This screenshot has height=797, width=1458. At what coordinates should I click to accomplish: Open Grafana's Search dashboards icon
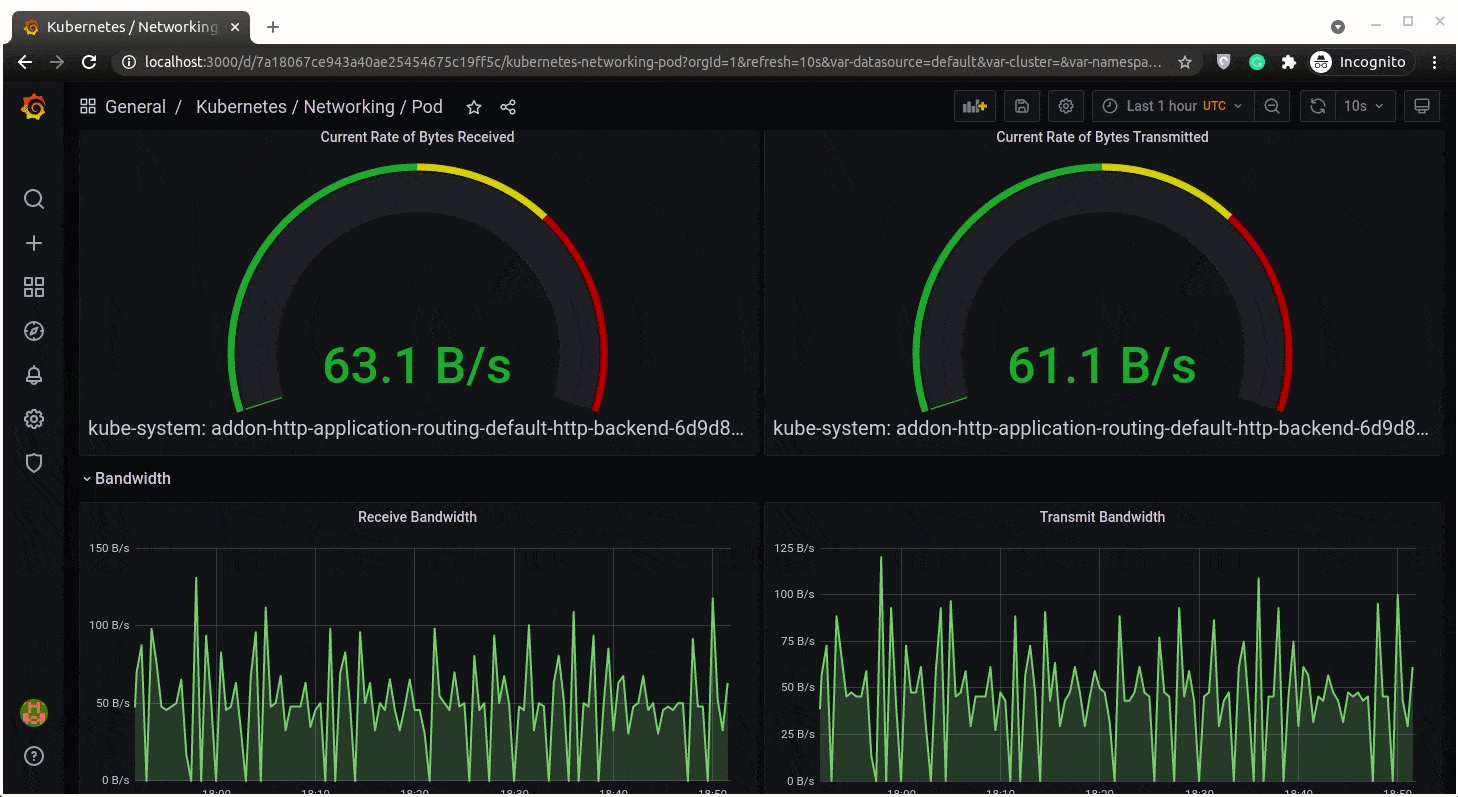pos(33,199)
